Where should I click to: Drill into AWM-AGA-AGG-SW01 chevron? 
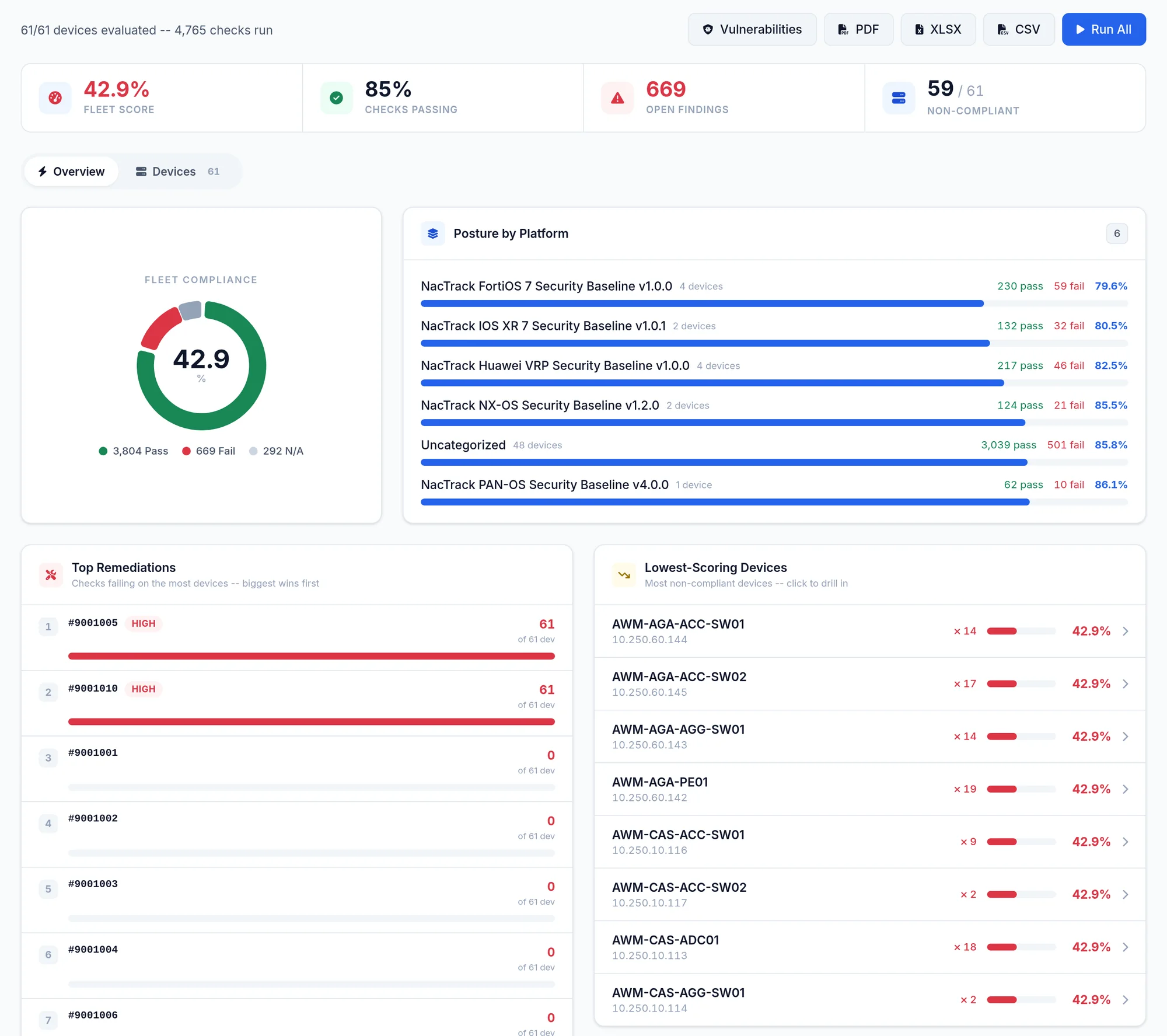coord(1126,737)
